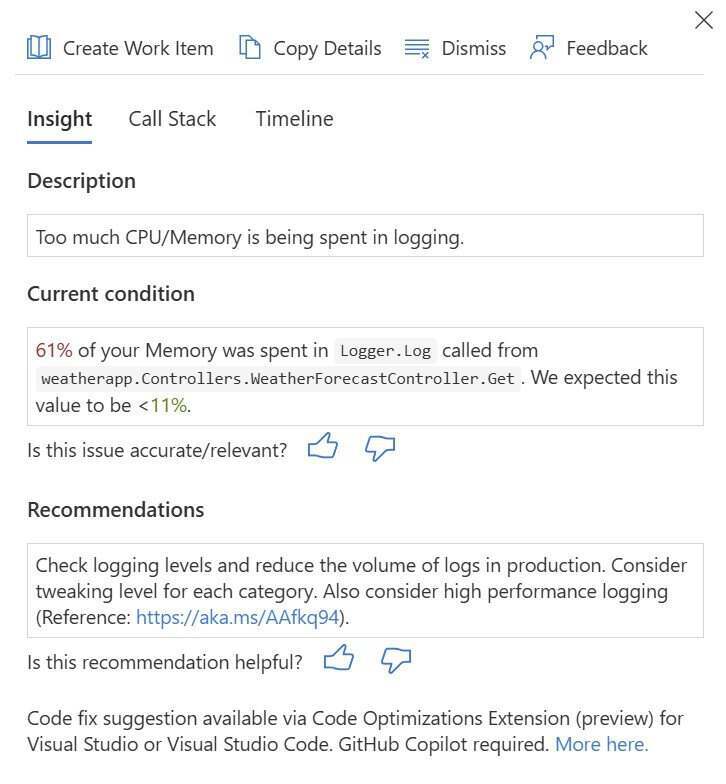Mark the recommendation unhelpful with thumbs down
726x784 pixels.
[x=397, y=660]
